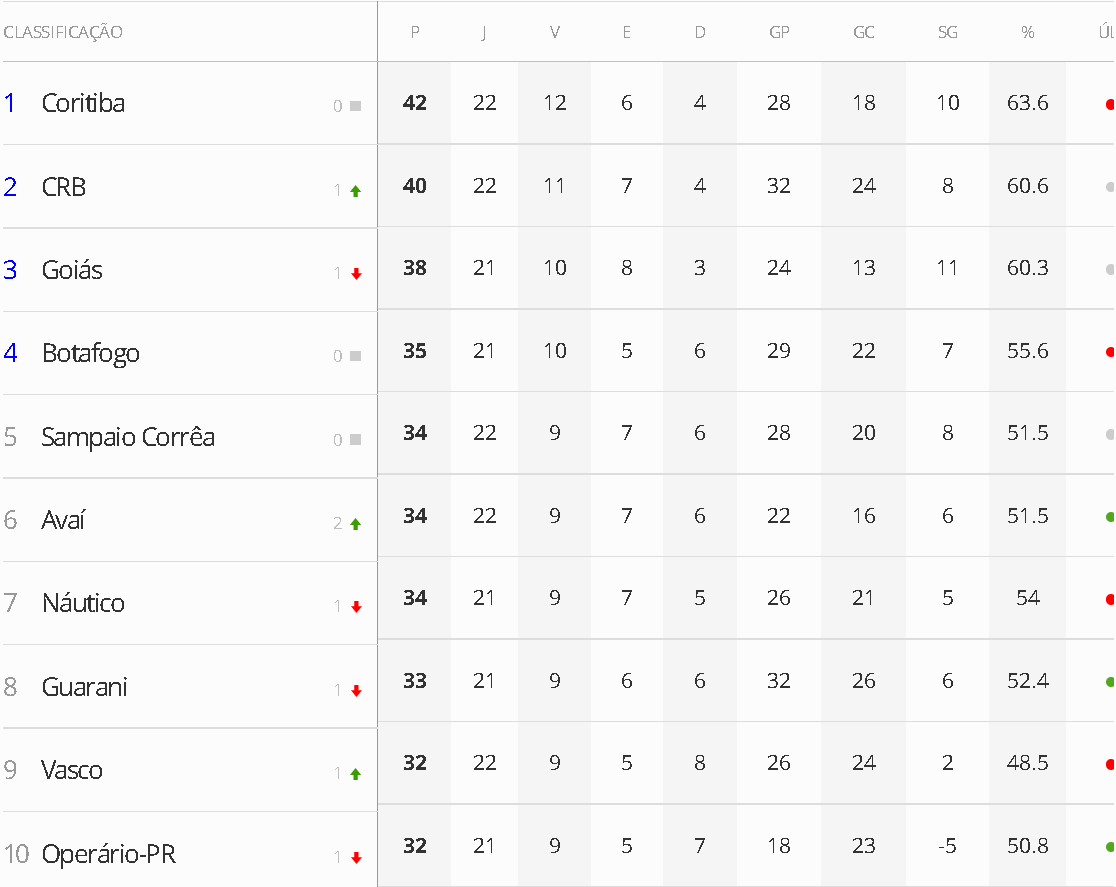Click the red down arrow beside Guarani
Screen dimensions: 1116x887
pyautogui.click(x=356, y=691)
